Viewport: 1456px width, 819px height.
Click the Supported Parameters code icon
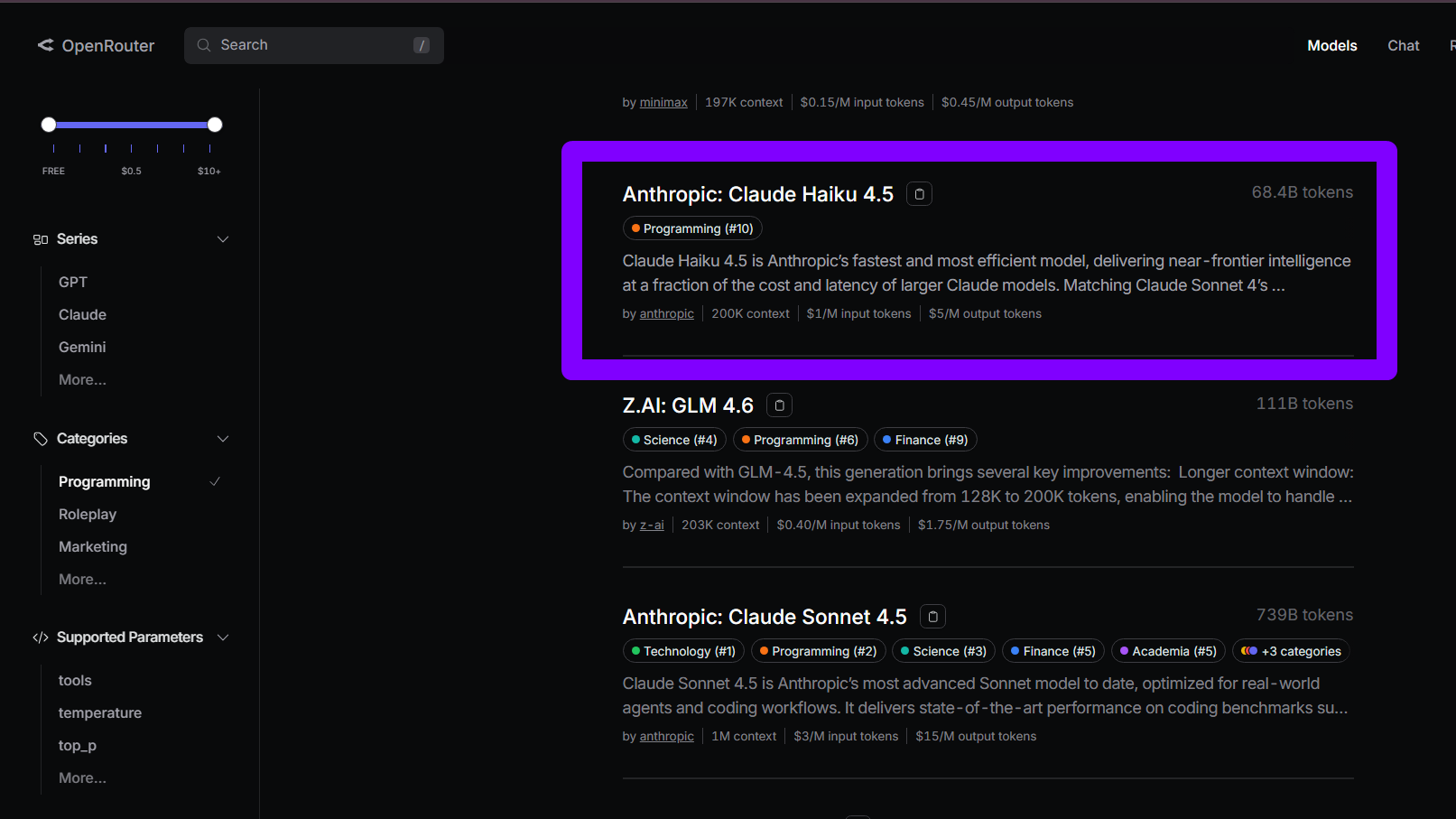[41, 638]
